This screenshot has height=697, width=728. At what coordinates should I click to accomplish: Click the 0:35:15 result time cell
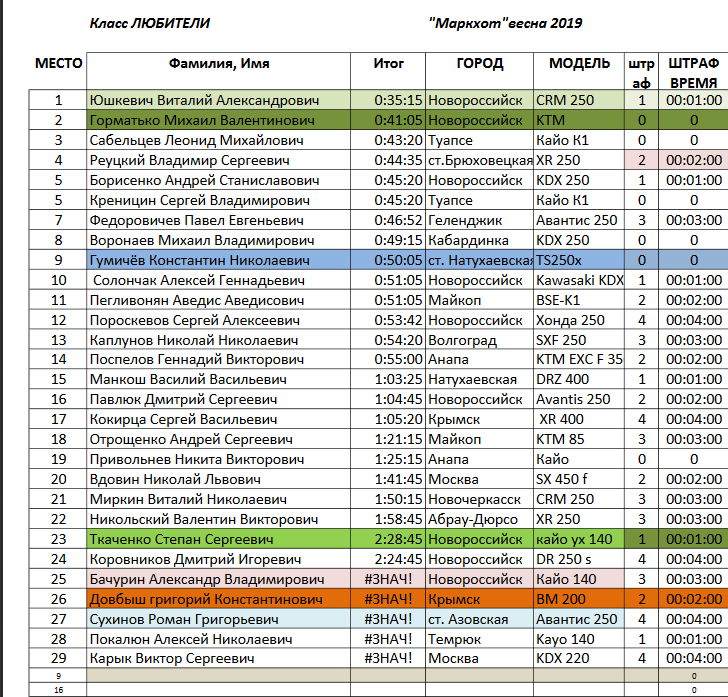(388, 100)
